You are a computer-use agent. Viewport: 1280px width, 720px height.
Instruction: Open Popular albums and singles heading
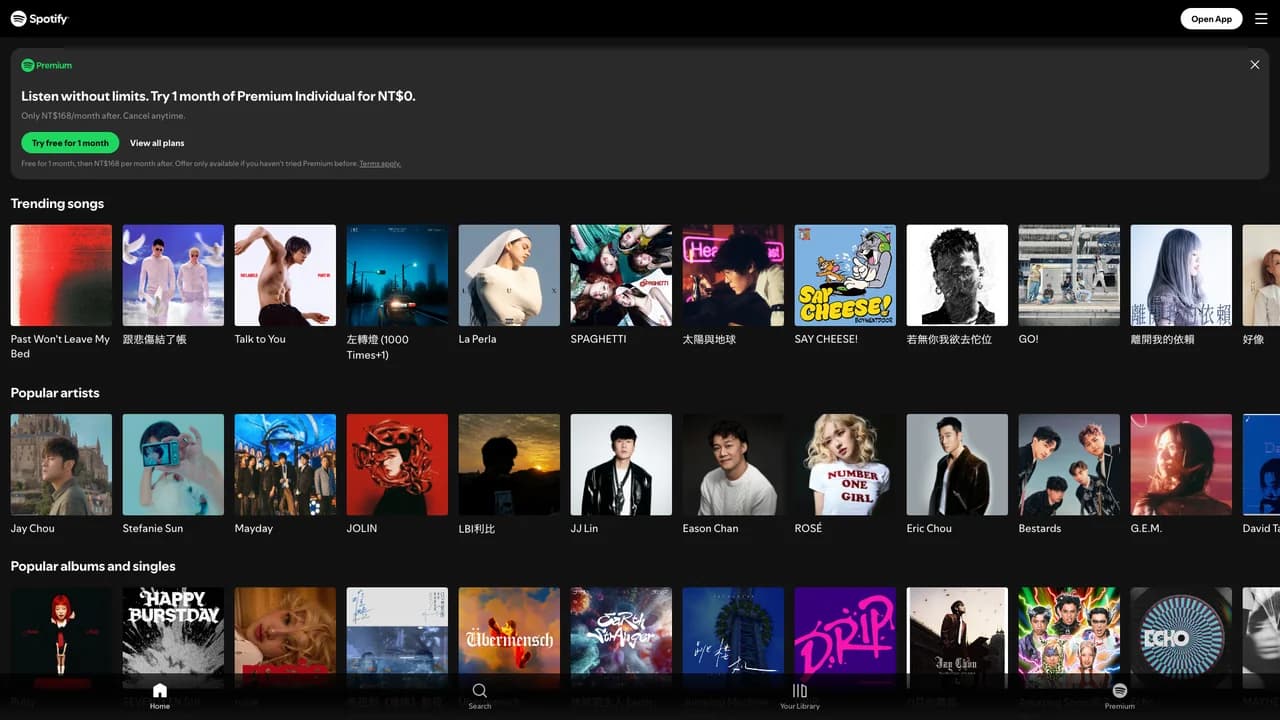[x=93, y=566]
